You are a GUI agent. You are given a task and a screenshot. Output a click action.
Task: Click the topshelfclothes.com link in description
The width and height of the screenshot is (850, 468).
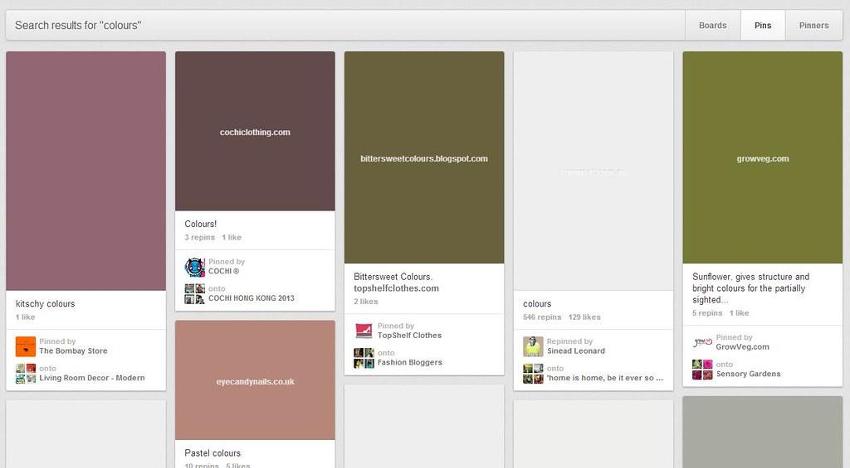pyautogui.click(x=396, y=289)
